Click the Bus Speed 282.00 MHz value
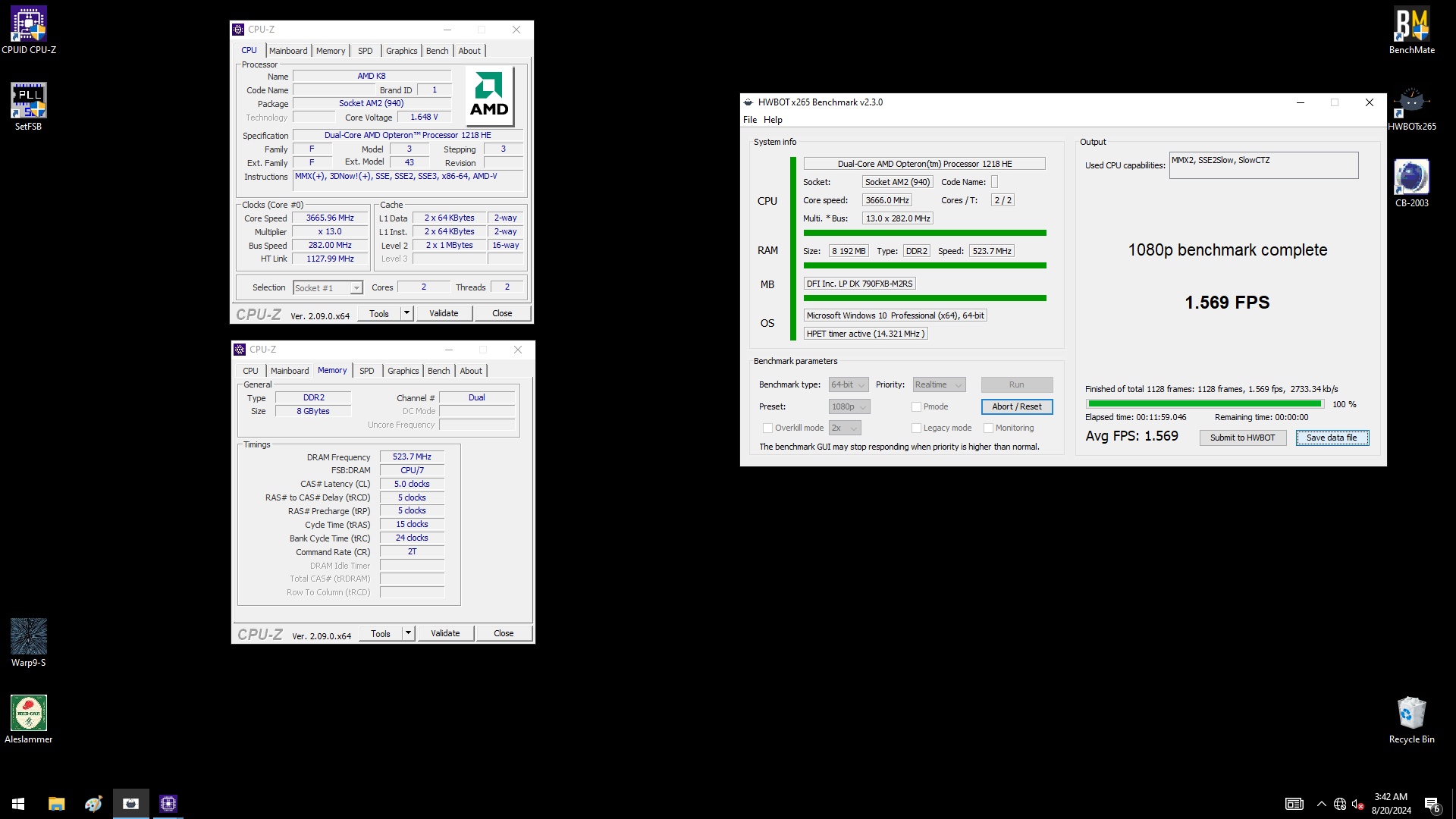 [330, 246]
